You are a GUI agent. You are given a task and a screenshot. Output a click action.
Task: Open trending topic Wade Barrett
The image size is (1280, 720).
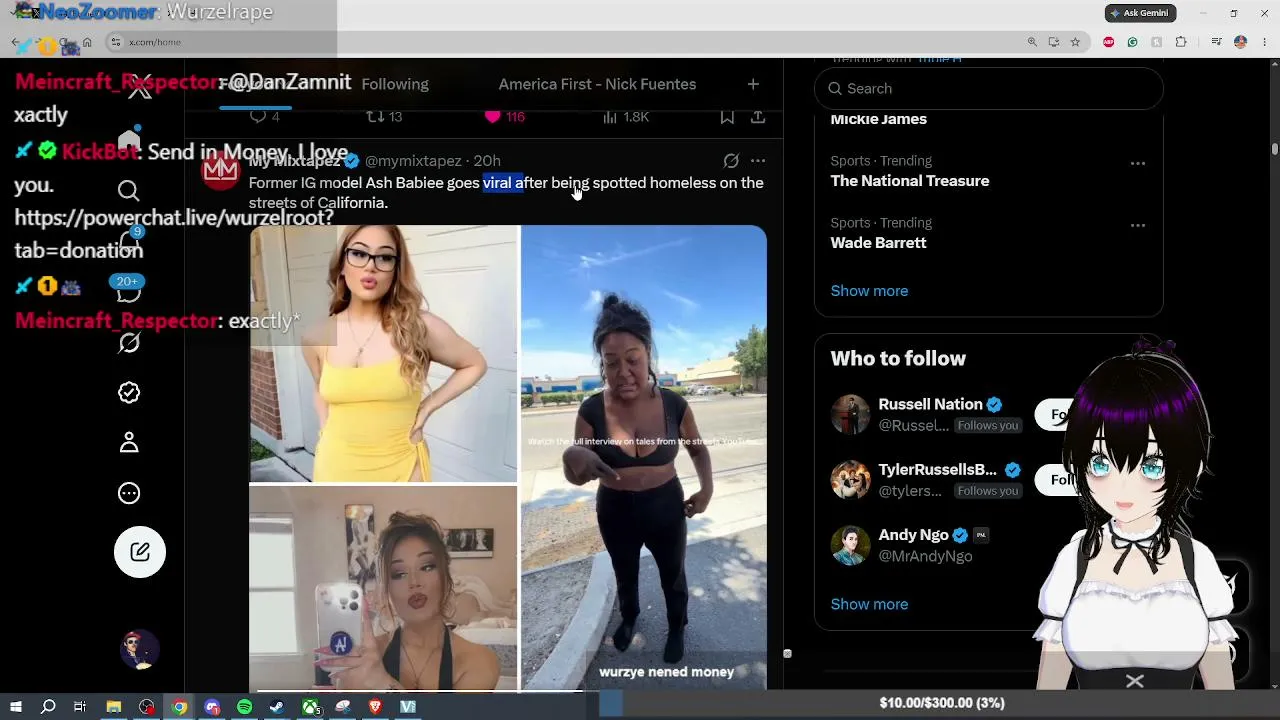(x=879, y=243)
